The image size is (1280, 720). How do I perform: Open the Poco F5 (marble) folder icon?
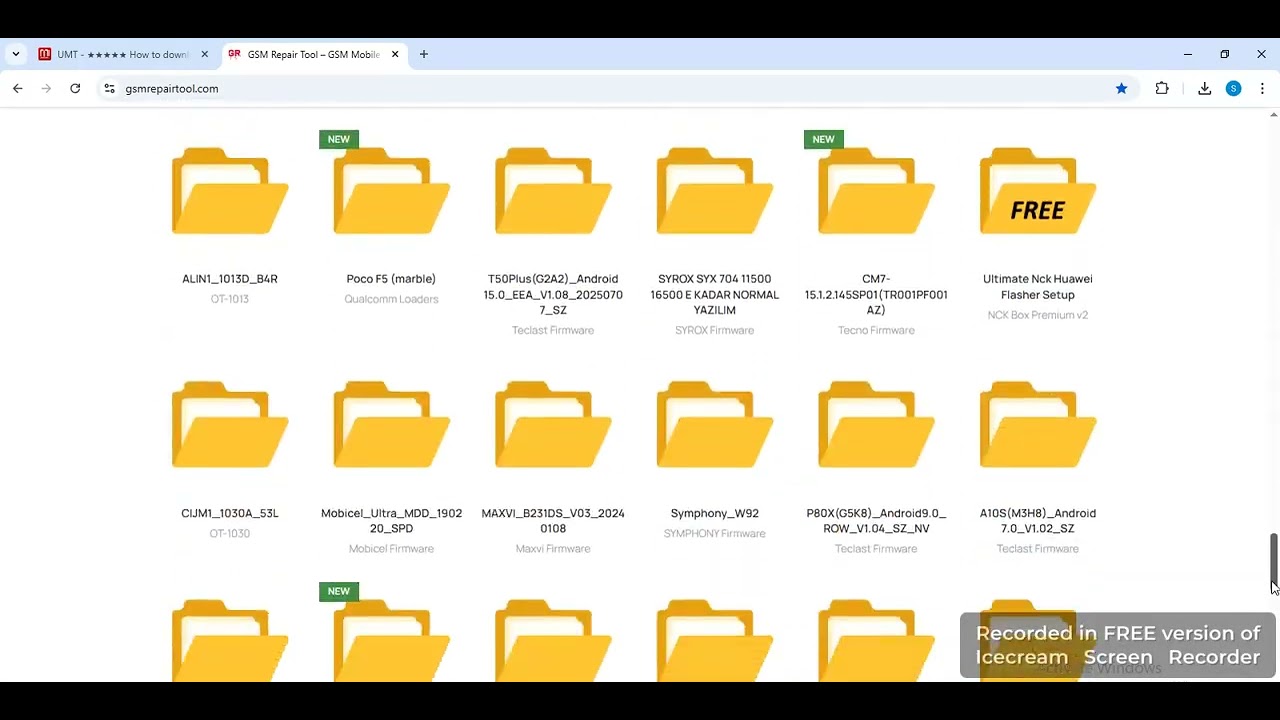[x=391, y=191]
